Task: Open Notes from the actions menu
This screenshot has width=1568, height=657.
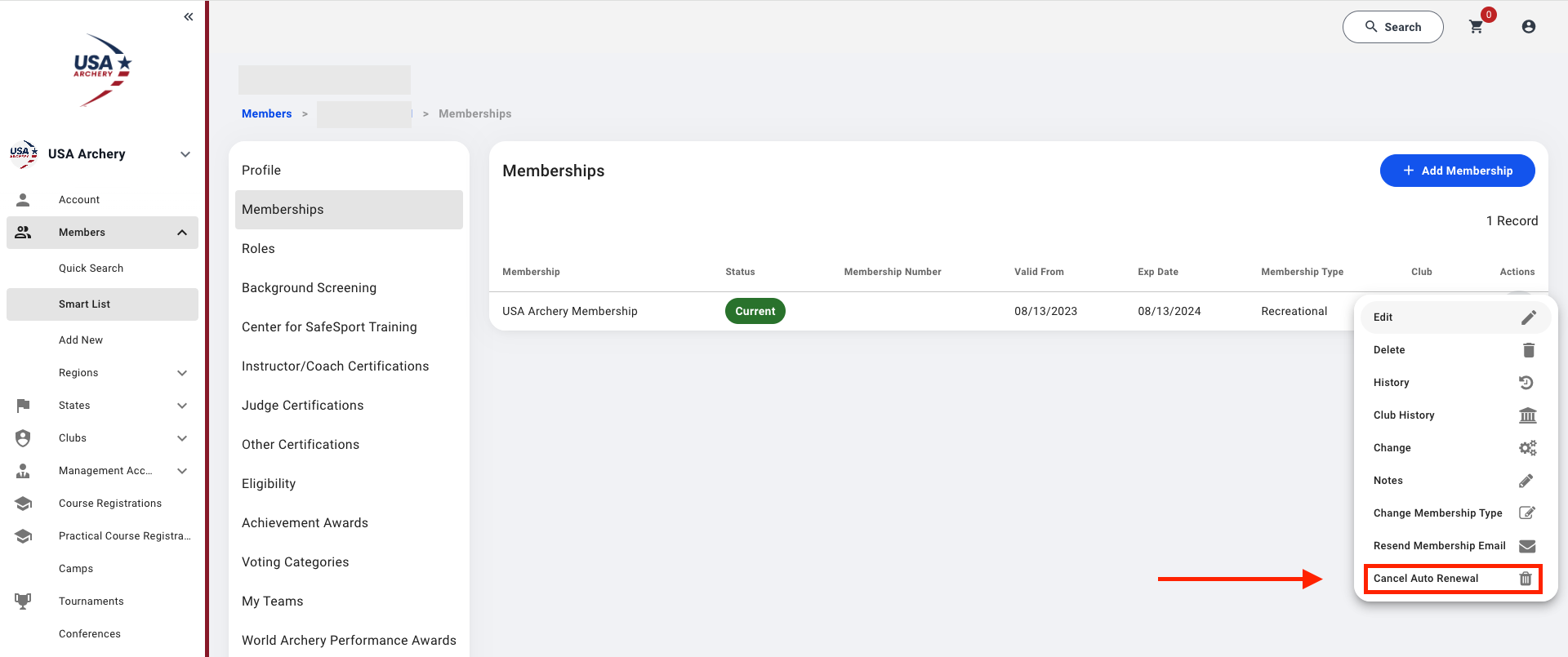Action: click(x=1456, y=481)
